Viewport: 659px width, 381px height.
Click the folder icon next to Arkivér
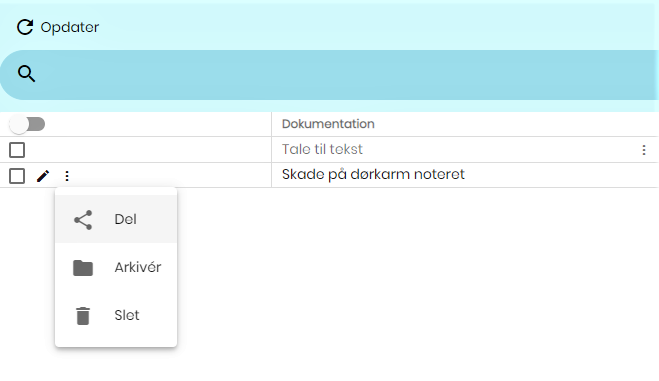point(83,268)
